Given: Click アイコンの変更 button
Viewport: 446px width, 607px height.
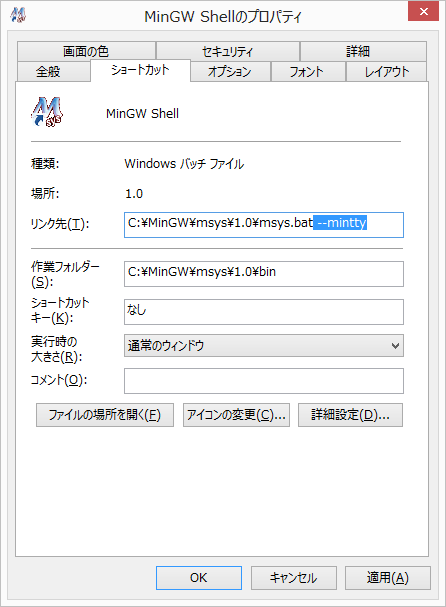Looking at the screenshot, I should pyautogui.click(x=236, y=415).
